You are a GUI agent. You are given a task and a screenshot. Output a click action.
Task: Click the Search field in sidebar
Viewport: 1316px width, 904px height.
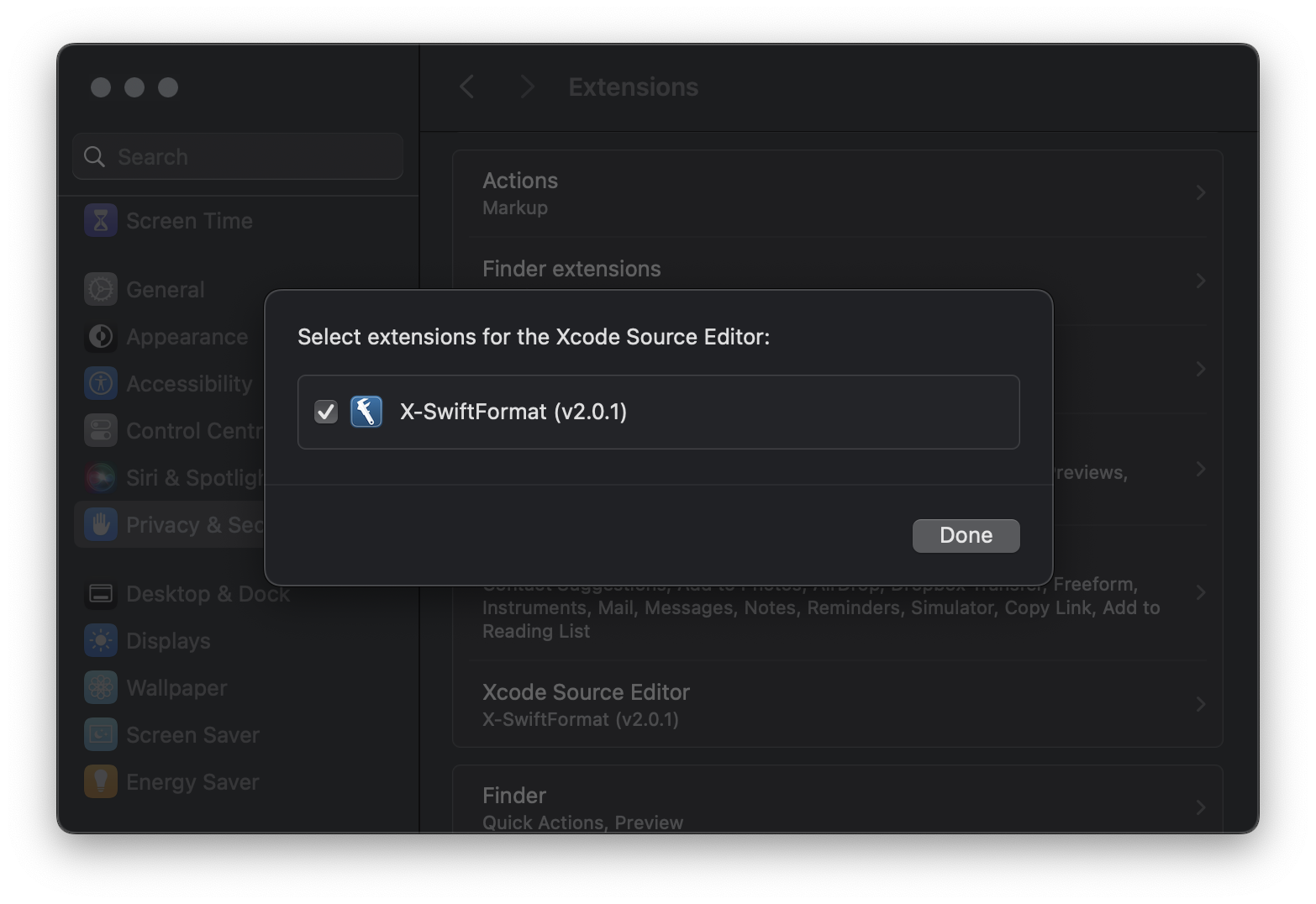pyautogui.click(x=238, y=156)
